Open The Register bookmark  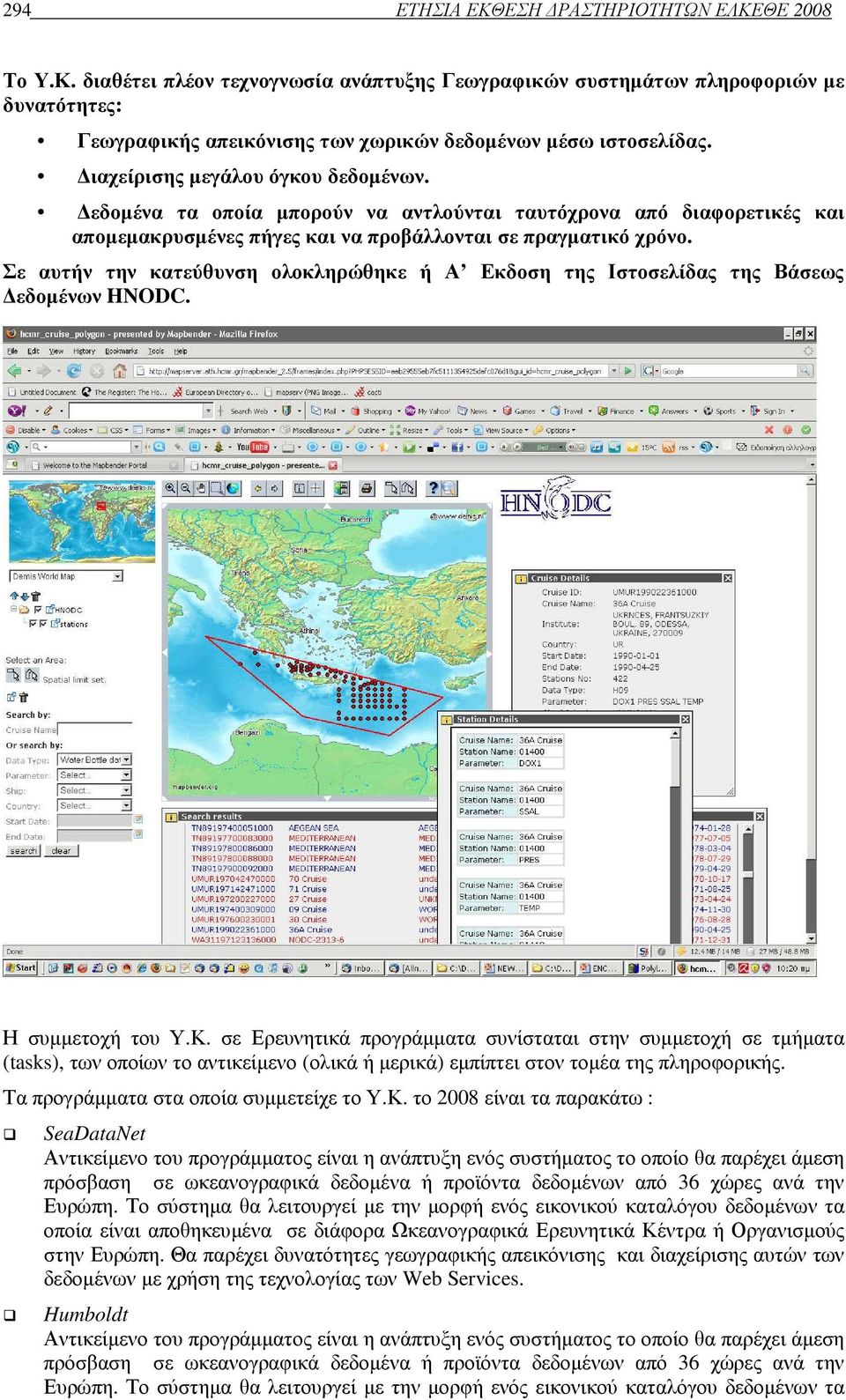(123, 392)
